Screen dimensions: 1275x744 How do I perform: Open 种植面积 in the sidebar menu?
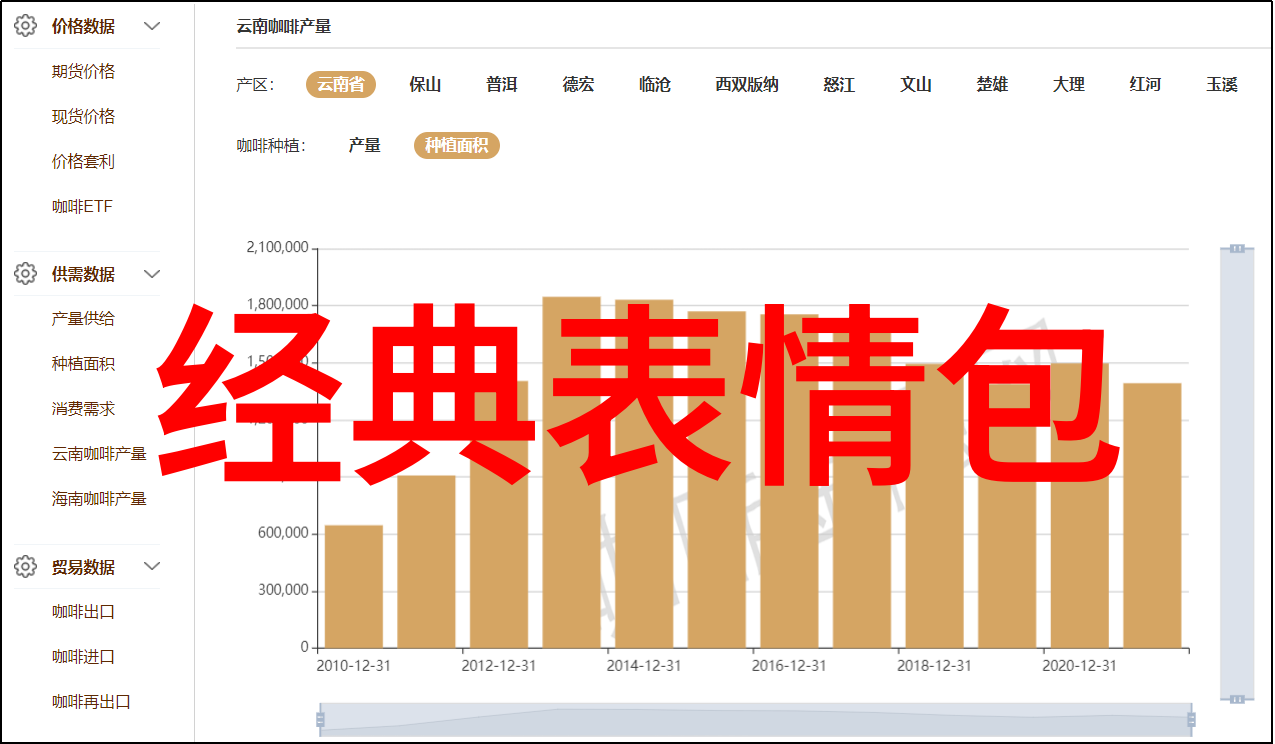pyautogui.click(x=84, y=364)
